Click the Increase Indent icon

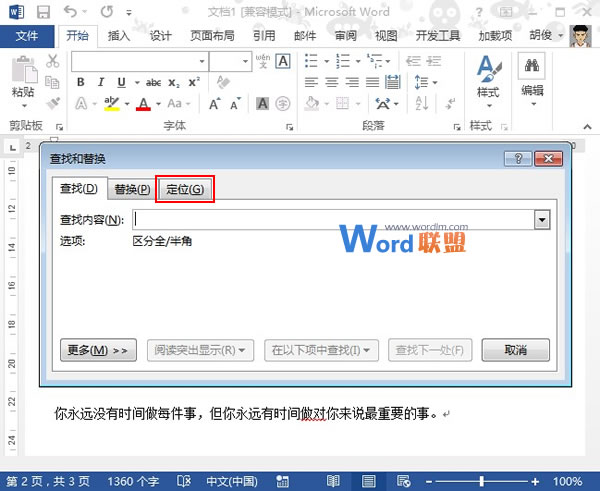pos(434,61)
